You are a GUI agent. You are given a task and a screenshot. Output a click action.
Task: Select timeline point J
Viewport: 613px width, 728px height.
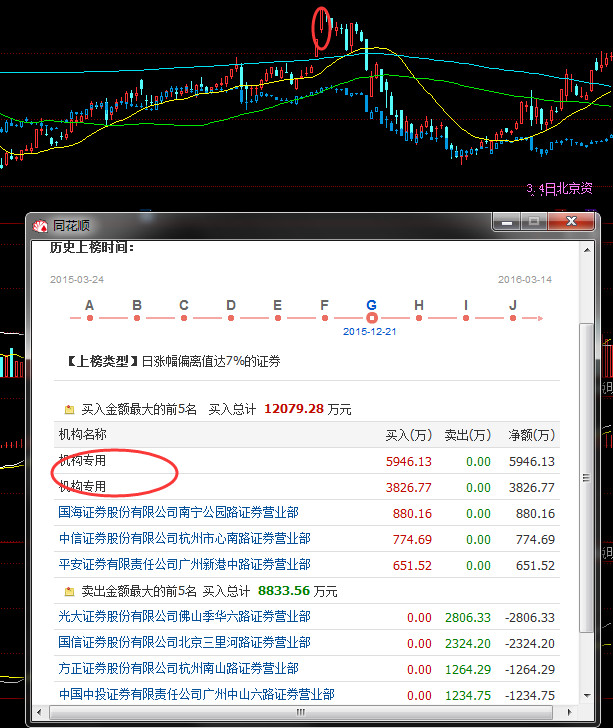click(x=513, y=318)
